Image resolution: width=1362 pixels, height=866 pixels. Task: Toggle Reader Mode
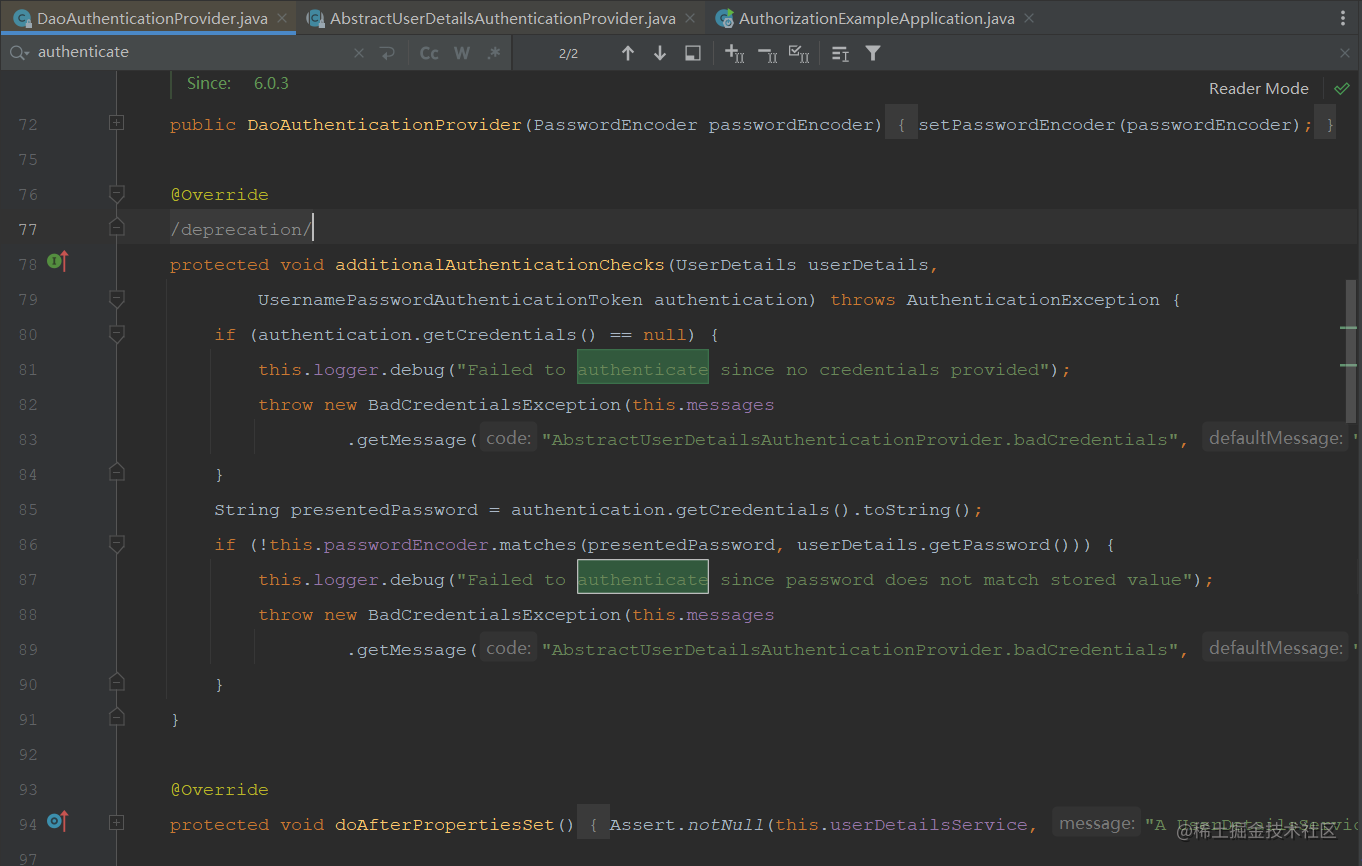point(1258,88)
